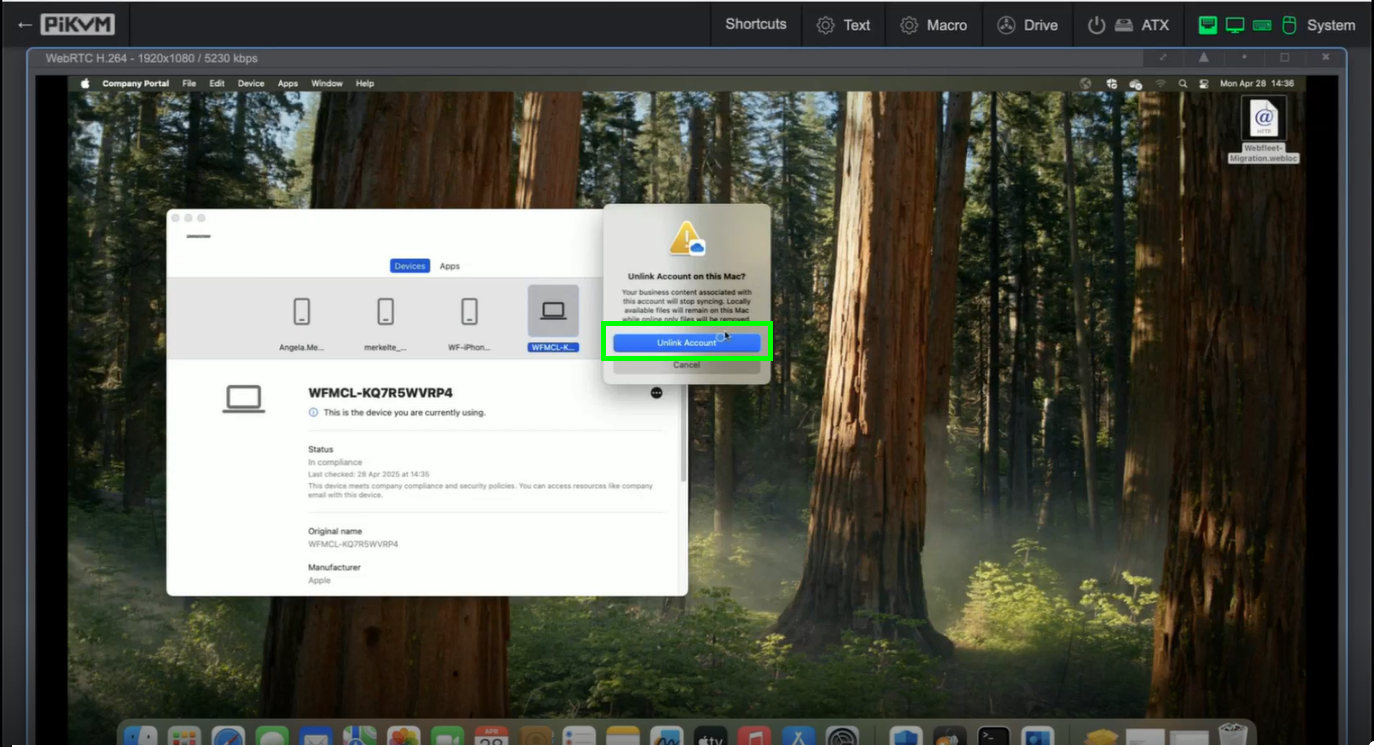Open Terminal from the Dock
Viewport: 1374px width, 747px height.
[993, 738]
